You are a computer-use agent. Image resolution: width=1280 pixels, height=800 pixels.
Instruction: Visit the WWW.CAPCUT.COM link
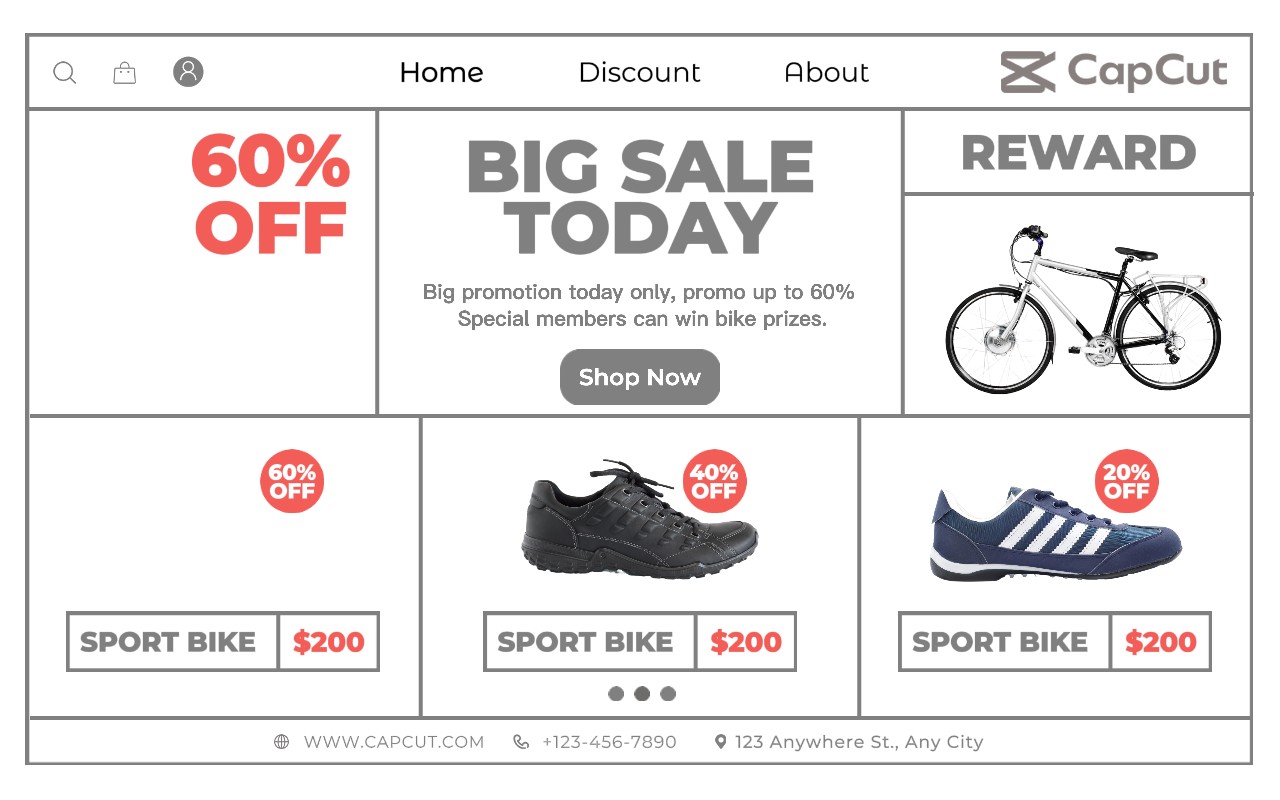pos(394,742)
